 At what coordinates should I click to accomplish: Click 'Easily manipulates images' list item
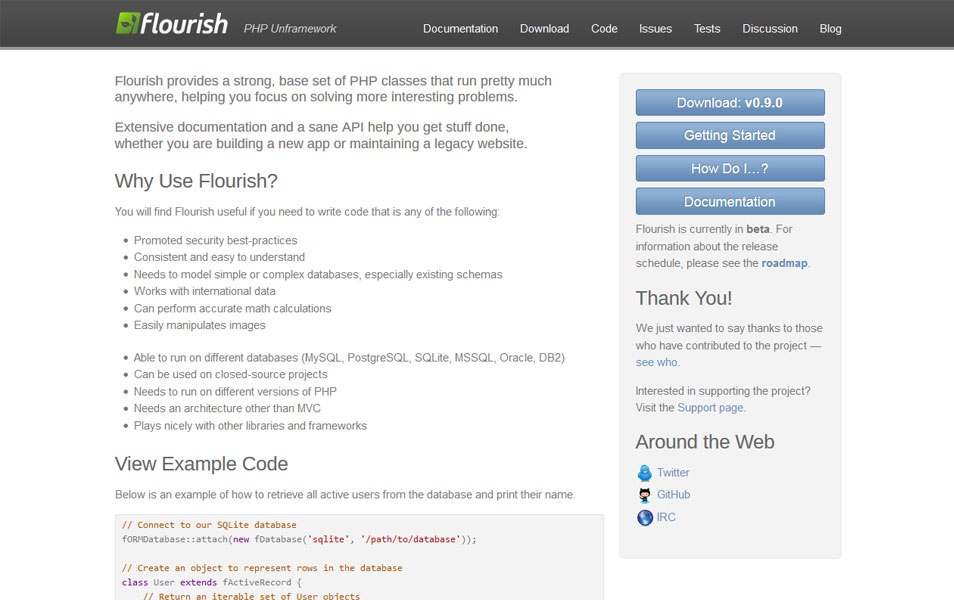click(200, 326)
